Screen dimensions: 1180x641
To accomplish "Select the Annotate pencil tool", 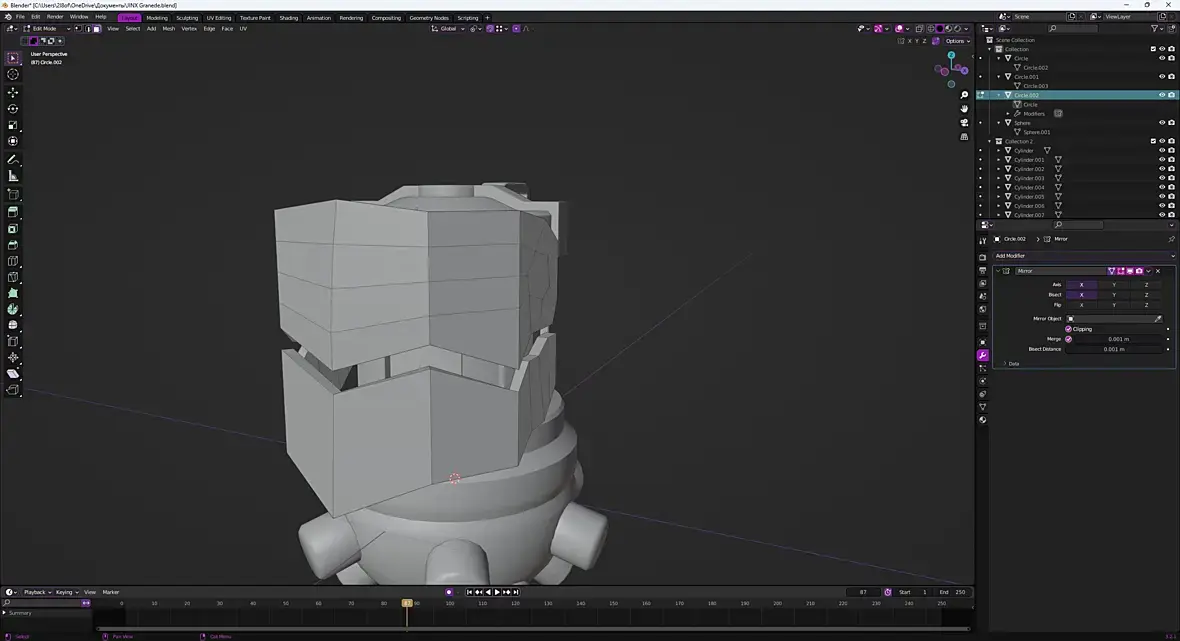I will [13, 159].
